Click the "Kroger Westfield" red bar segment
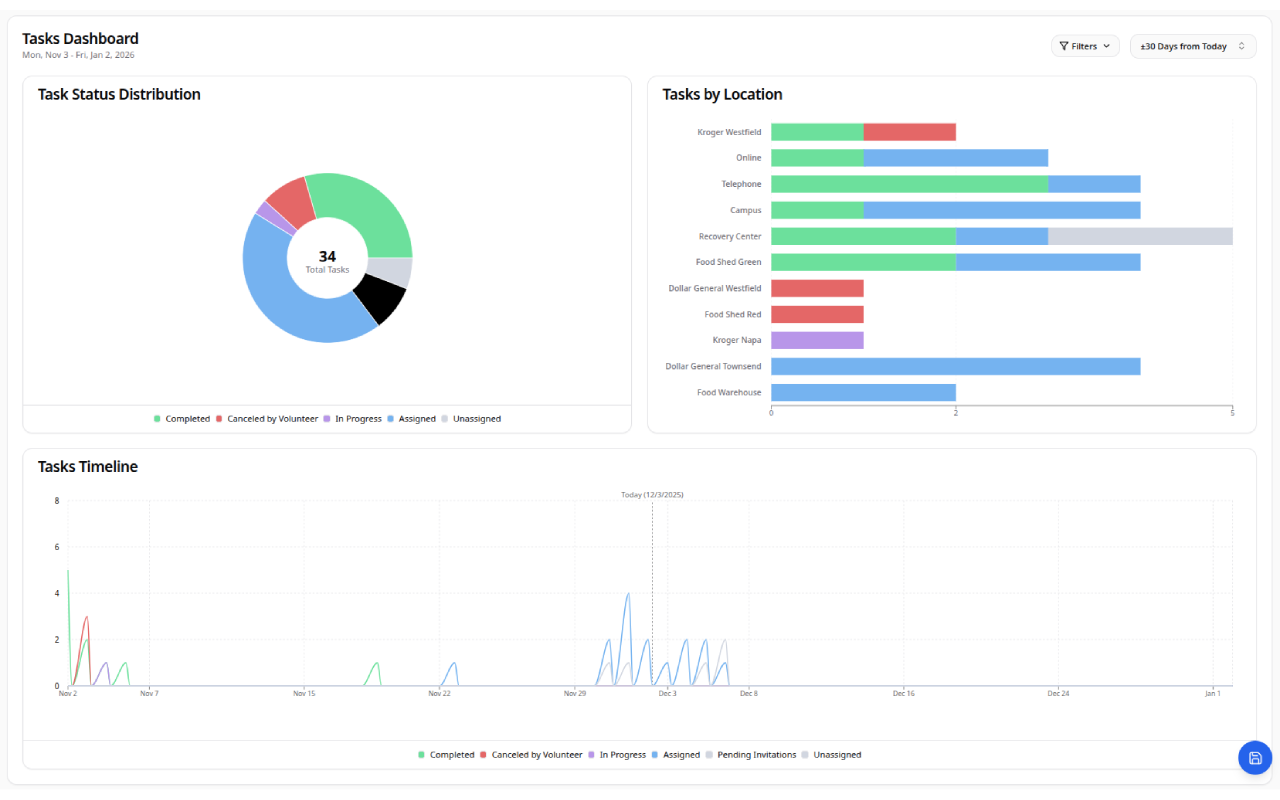The height and width of the screenshot is (800, 1280). [910, 131]
